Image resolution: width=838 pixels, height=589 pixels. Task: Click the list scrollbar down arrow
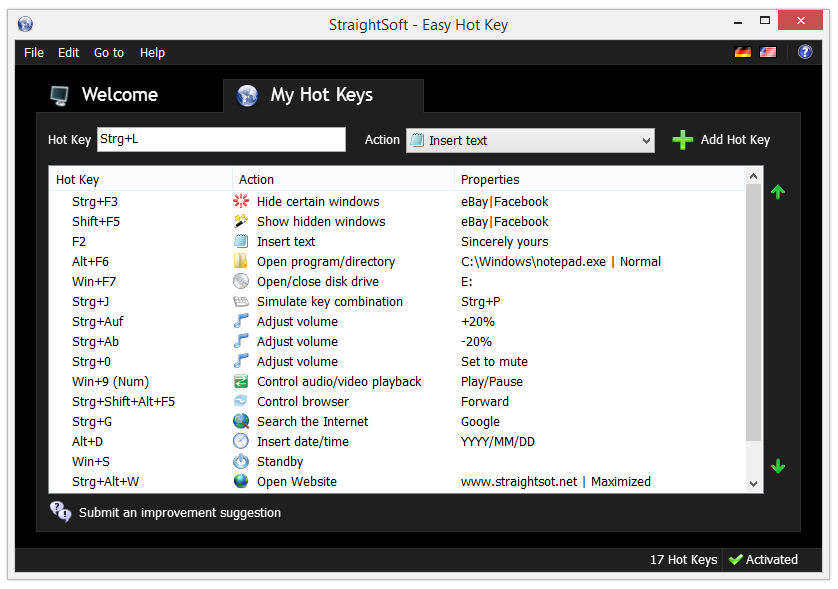click(x=754, y=484)
